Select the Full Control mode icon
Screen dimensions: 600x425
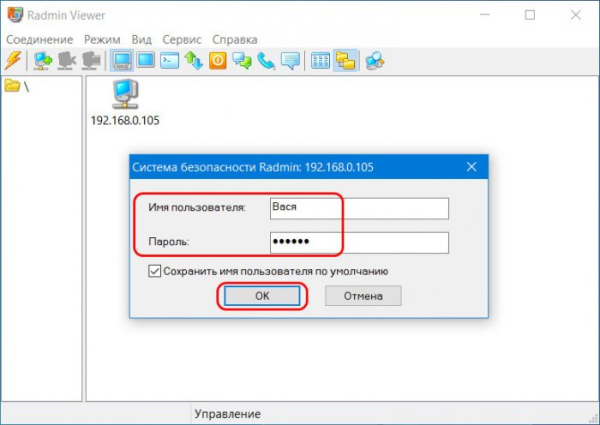(x=121, y=61)
